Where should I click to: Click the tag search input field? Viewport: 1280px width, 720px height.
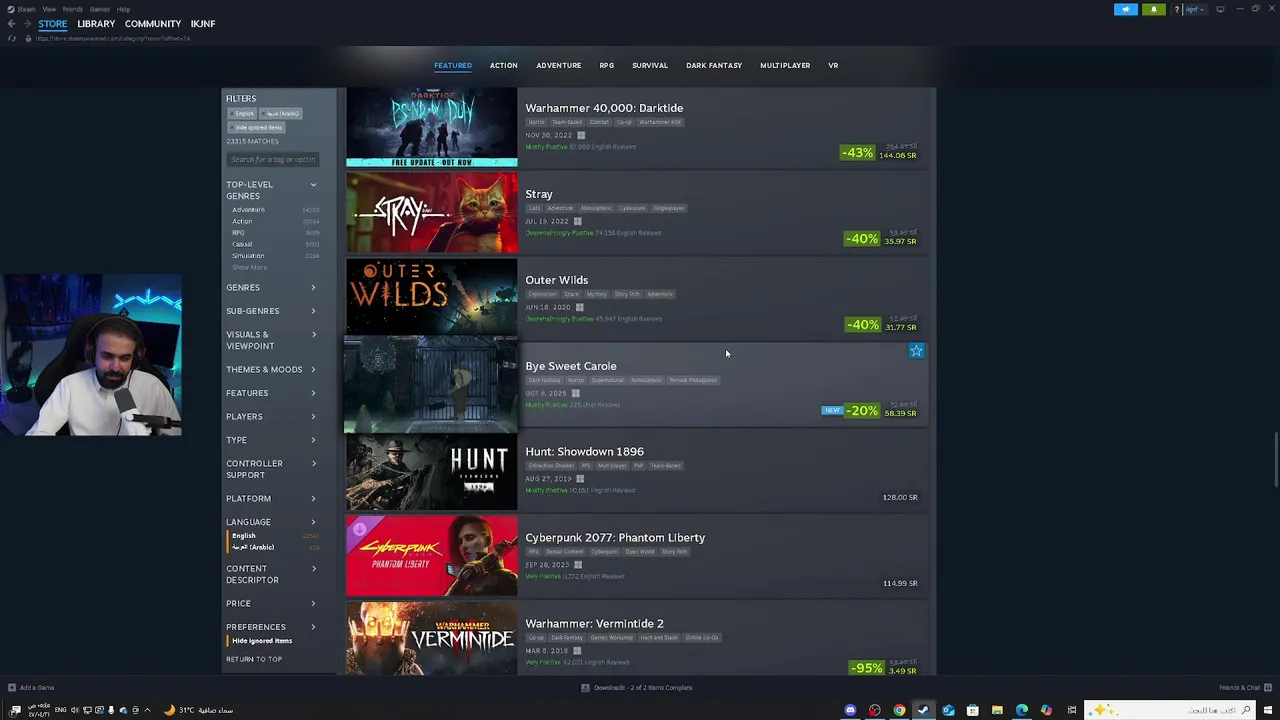[272, 159]
